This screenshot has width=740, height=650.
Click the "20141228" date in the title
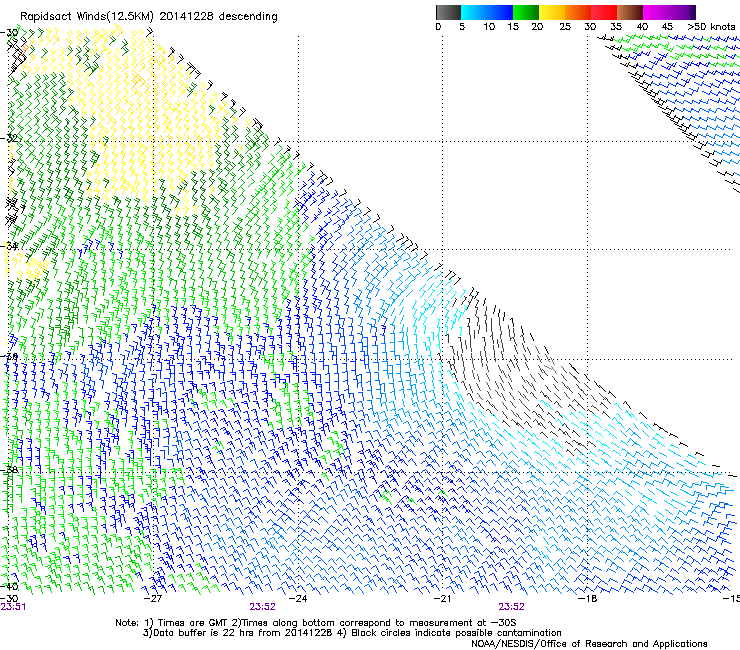(187, 17)
